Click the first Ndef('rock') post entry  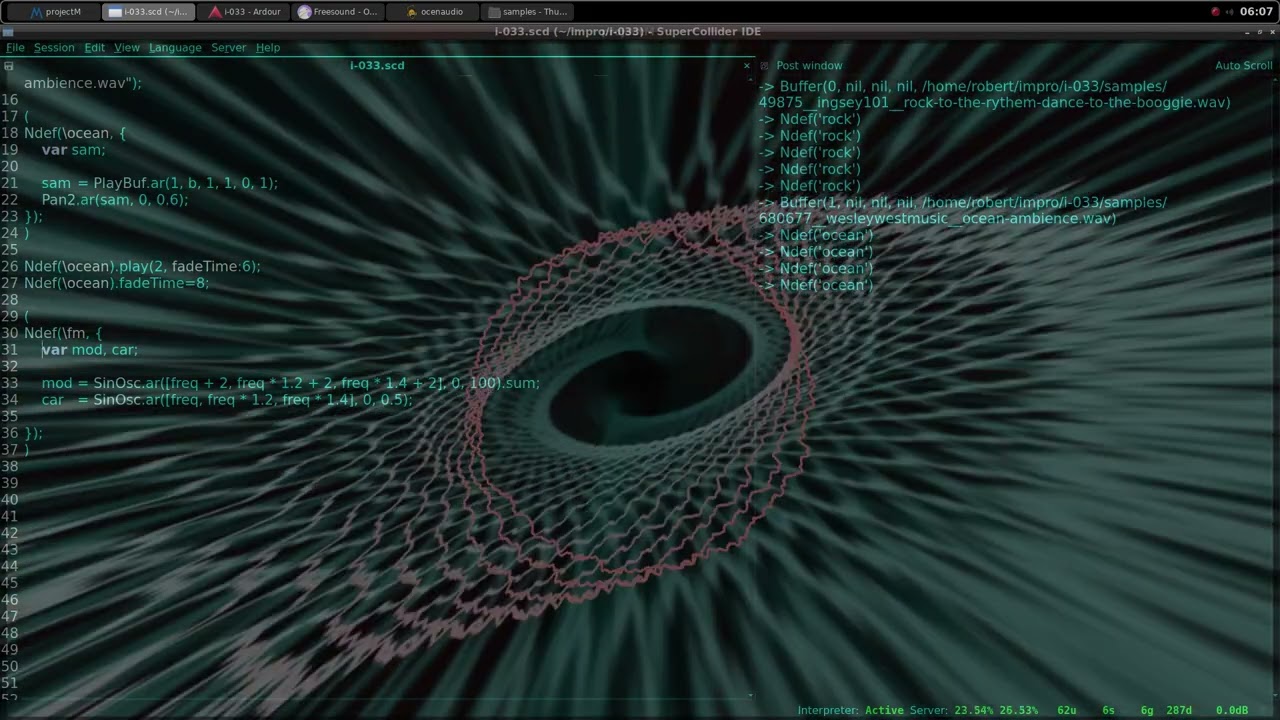coord(810,119)
